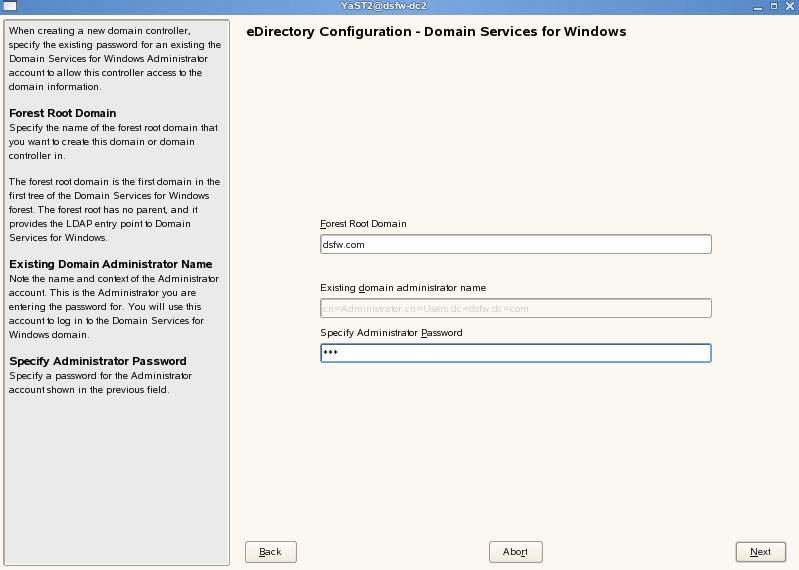Abort the eDirectory configuration wizard
This screenshot has height=570, width=799.
(x=515, y=552)
